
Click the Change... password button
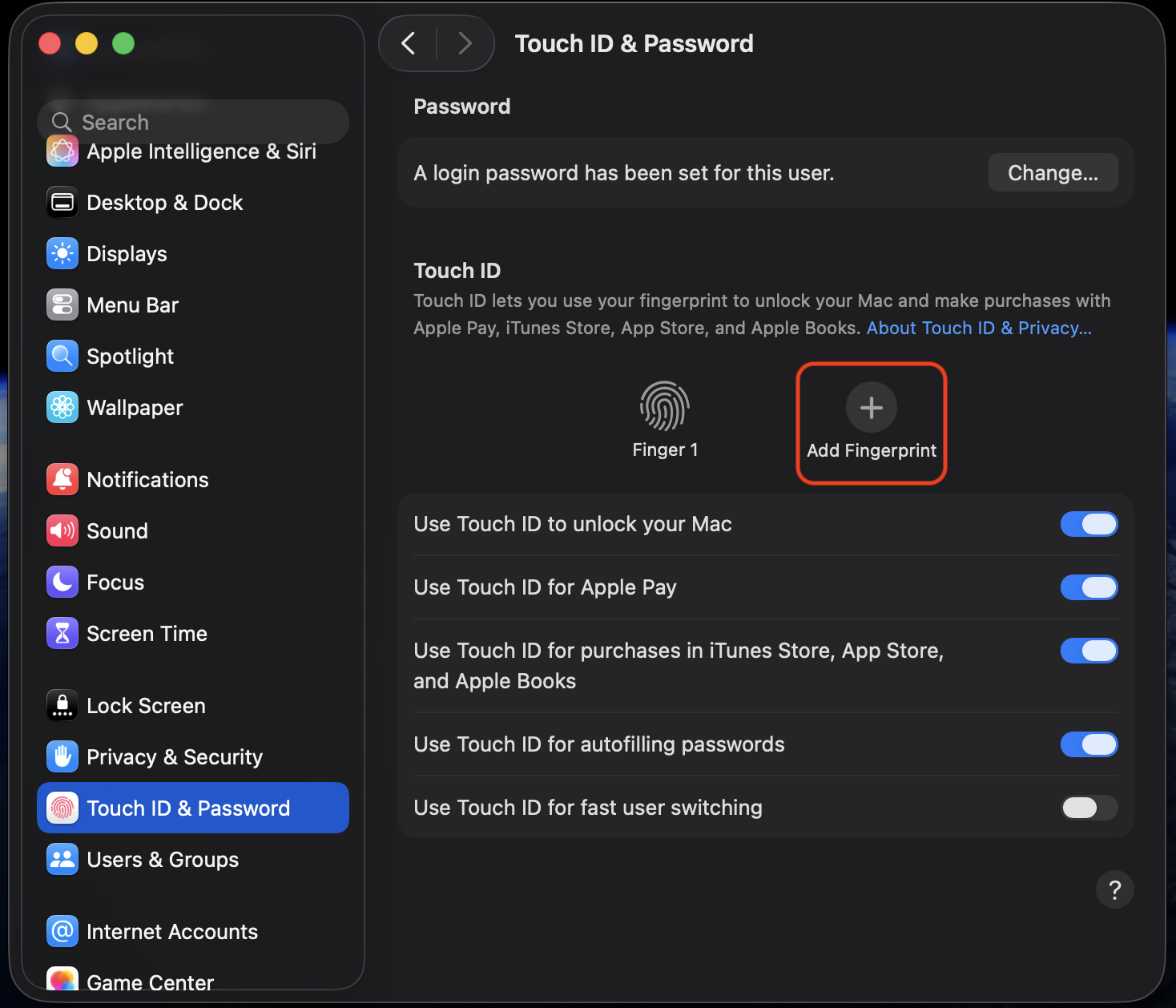point(1053,172)
